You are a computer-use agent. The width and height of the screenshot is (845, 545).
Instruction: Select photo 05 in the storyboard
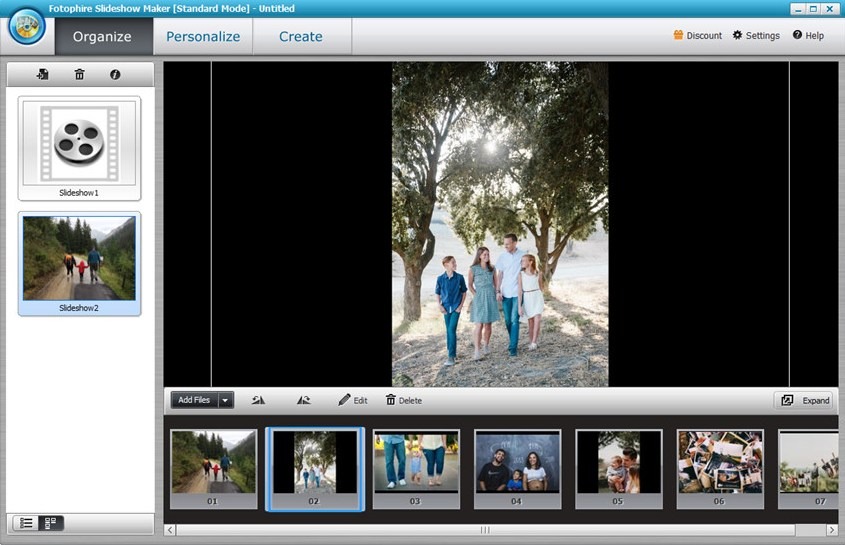(619, 469)
